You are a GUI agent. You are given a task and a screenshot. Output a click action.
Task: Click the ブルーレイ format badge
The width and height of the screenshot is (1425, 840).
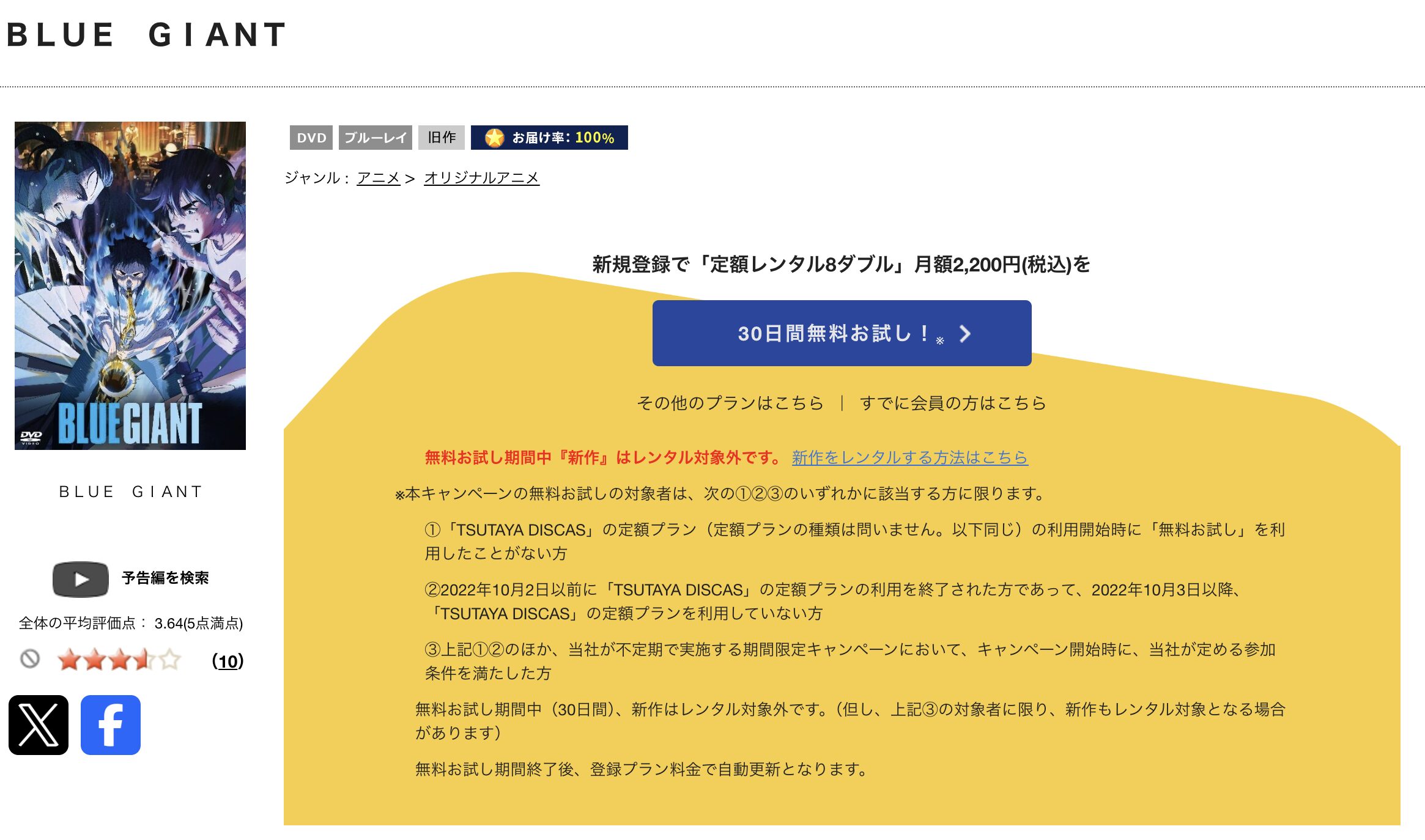[x=376, y=138]
